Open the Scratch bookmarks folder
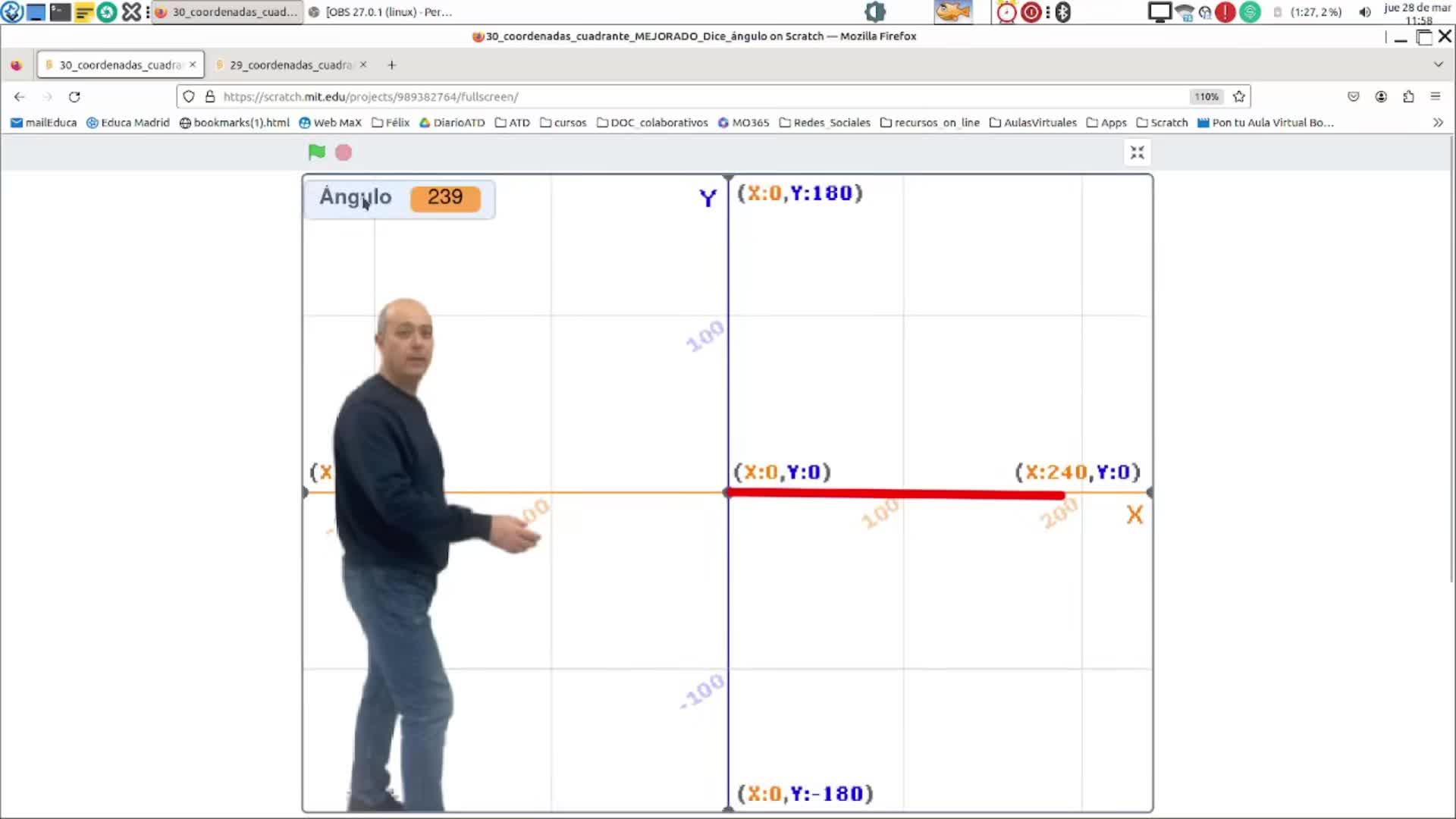This screenshot has width=1456, height=819. click(x=1162, y=122)
